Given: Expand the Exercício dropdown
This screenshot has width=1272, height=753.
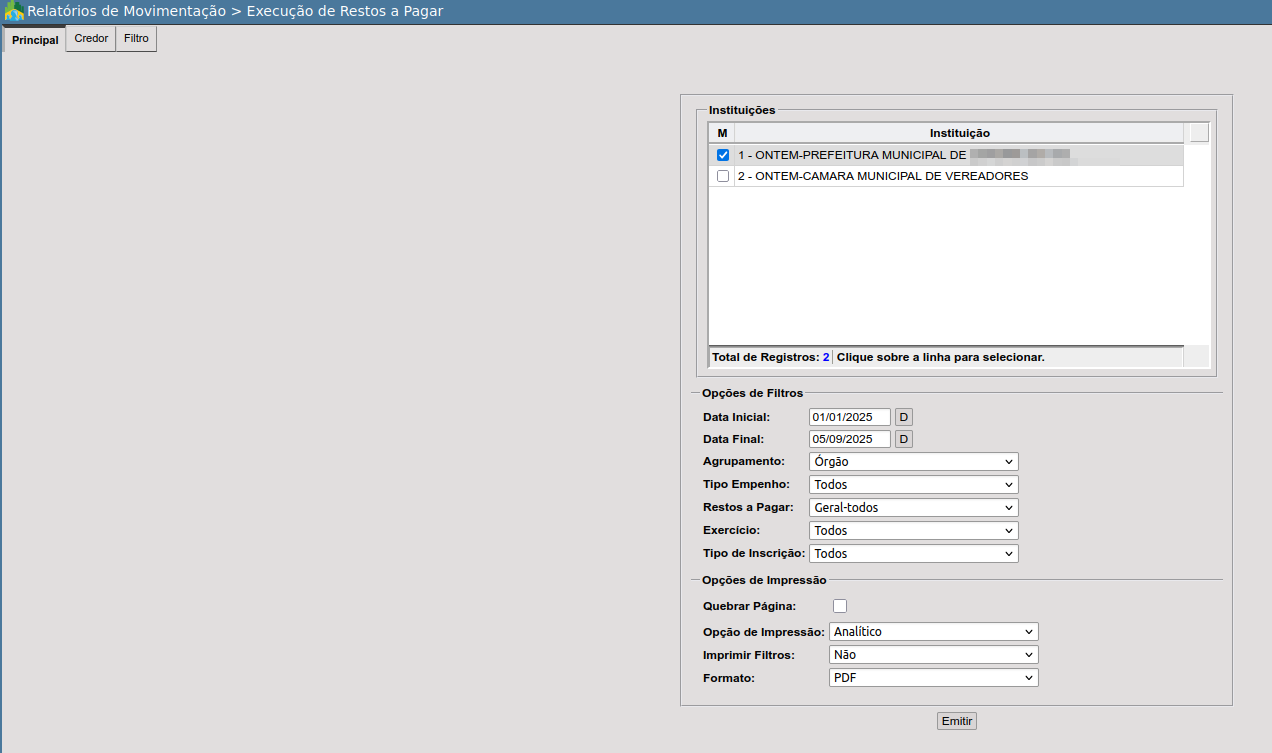Looking at the screenshot, I should click(x=913, y=531).
